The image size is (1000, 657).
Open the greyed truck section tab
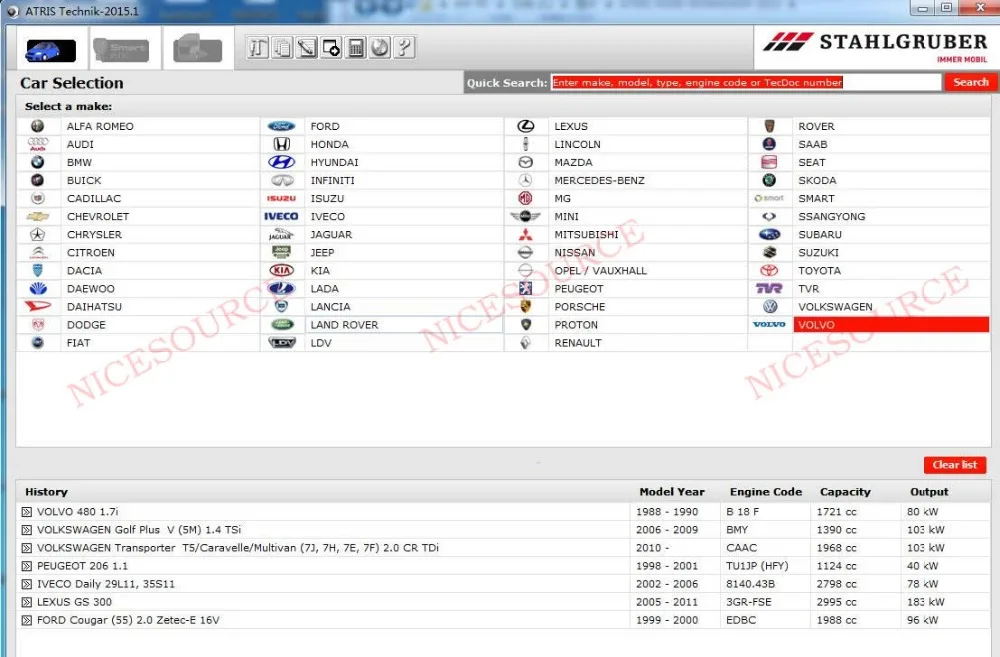pos(198,50)
